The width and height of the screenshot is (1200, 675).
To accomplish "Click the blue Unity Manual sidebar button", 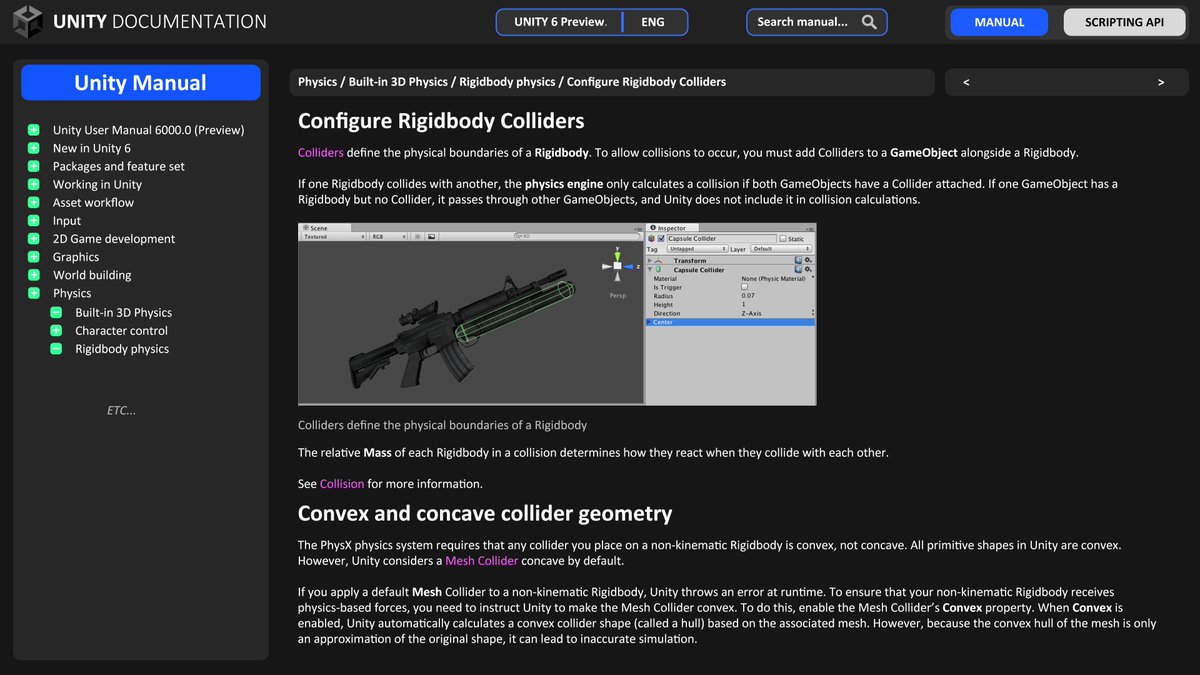I will coord(141,83).
